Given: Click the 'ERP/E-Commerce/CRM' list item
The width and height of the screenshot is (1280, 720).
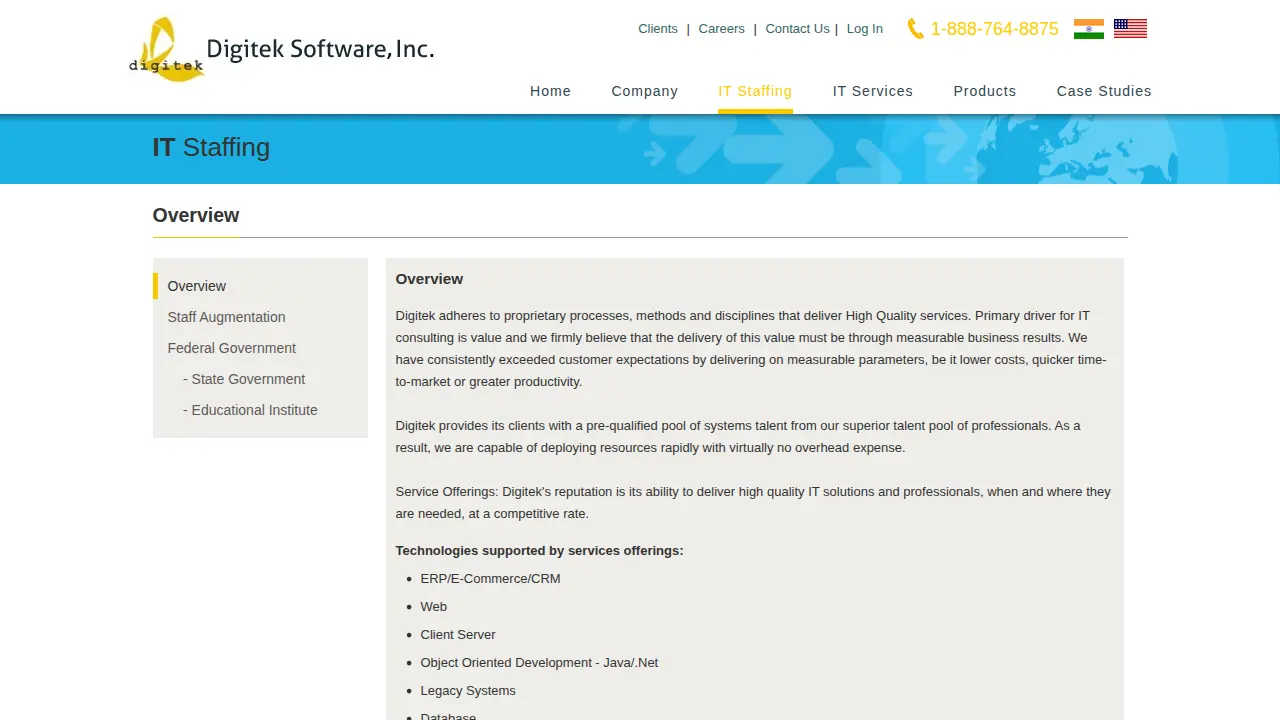Looking at the screenshot, I should [x=490, y=579].
